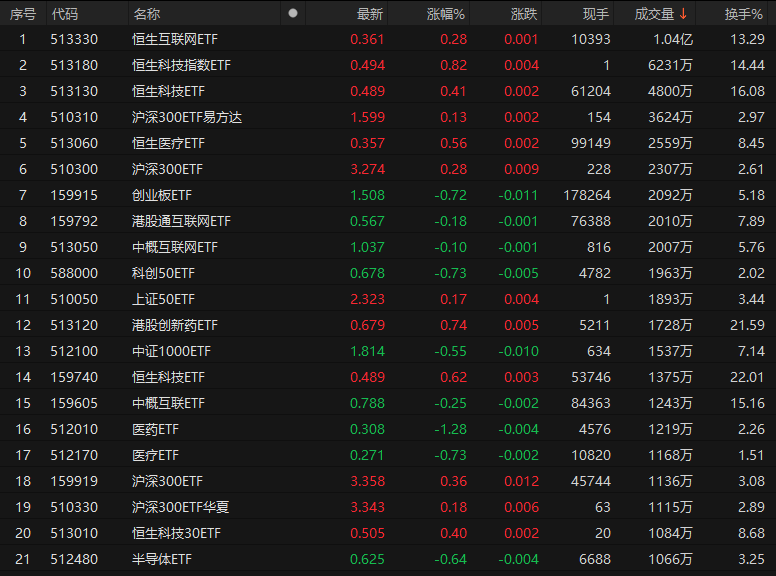Click code 513130
Screen dimensions: 776x576
[74, 91]
